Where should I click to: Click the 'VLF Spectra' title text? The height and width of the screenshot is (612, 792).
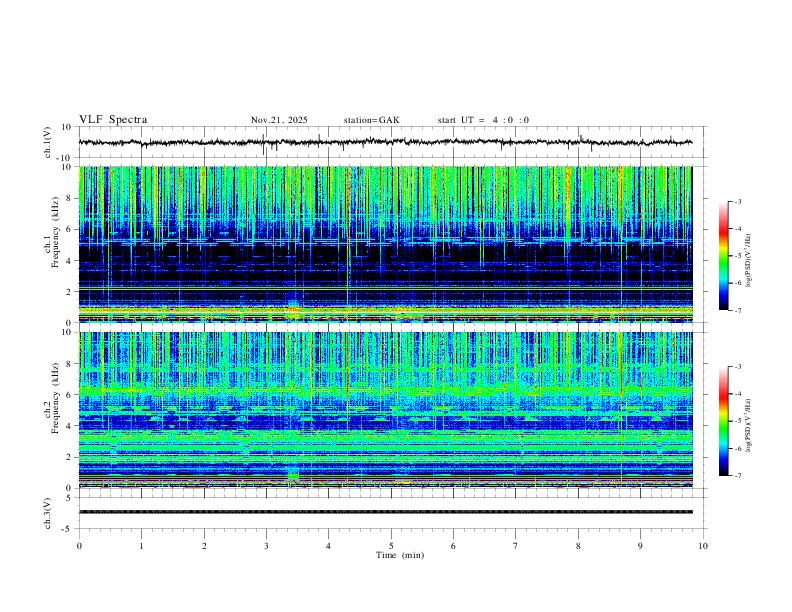(x=113, y=119)
